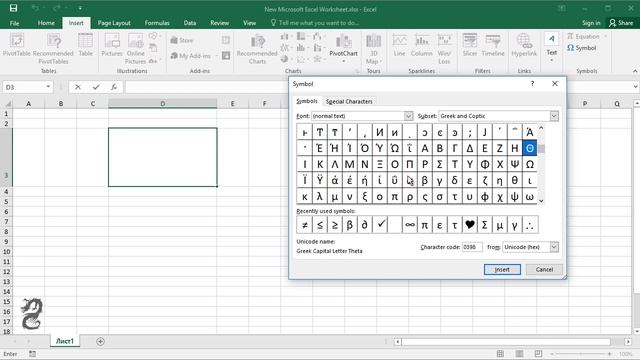Expand the formula bar
The image size is (640, 360).
click(635, 87)
